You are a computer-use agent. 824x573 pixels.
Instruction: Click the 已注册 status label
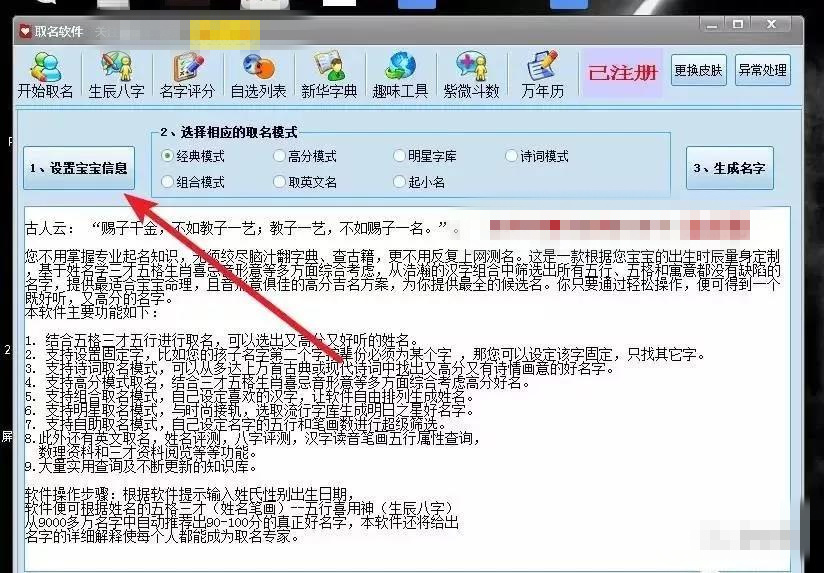(622, 73)
